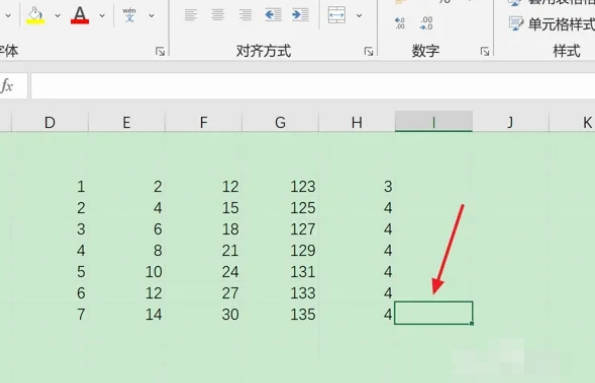Viewport: 595px width, 383px height.
Task: Open the font color dropdown arrow
Action: 102,16
